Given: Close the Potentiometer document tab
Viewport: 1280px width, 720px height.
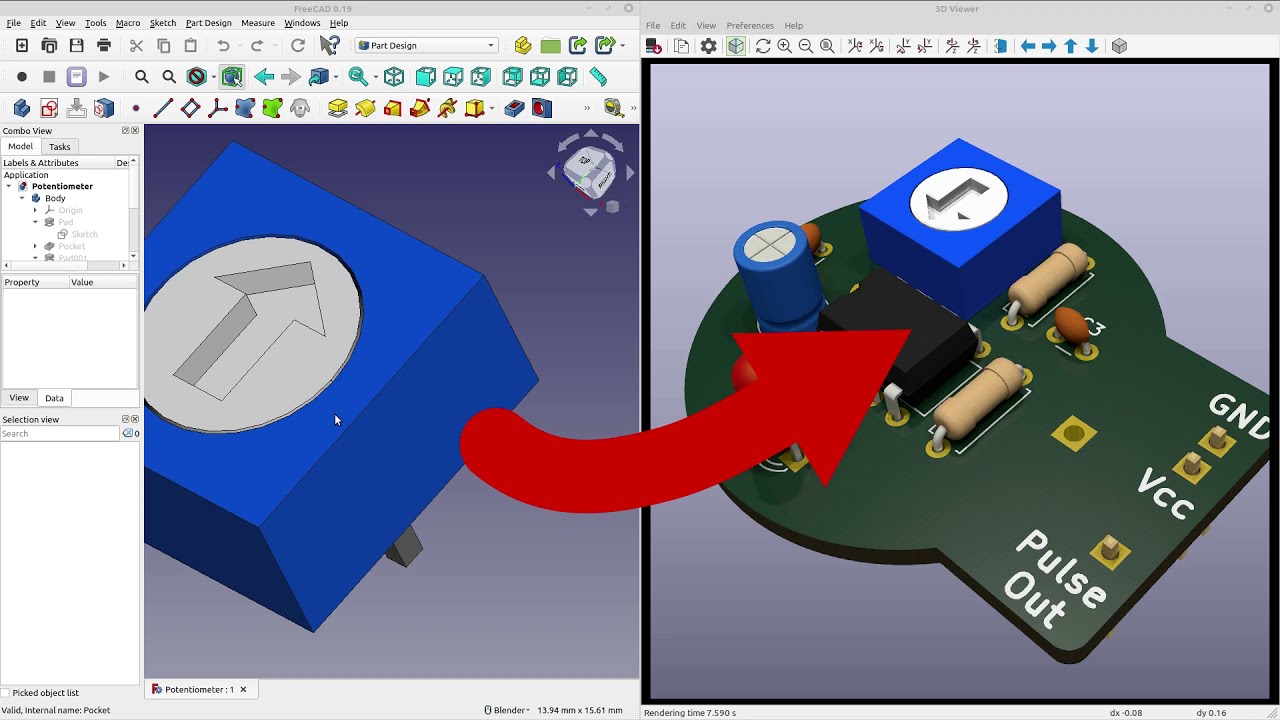Looking at the screenshot, I should coord(243,689).
